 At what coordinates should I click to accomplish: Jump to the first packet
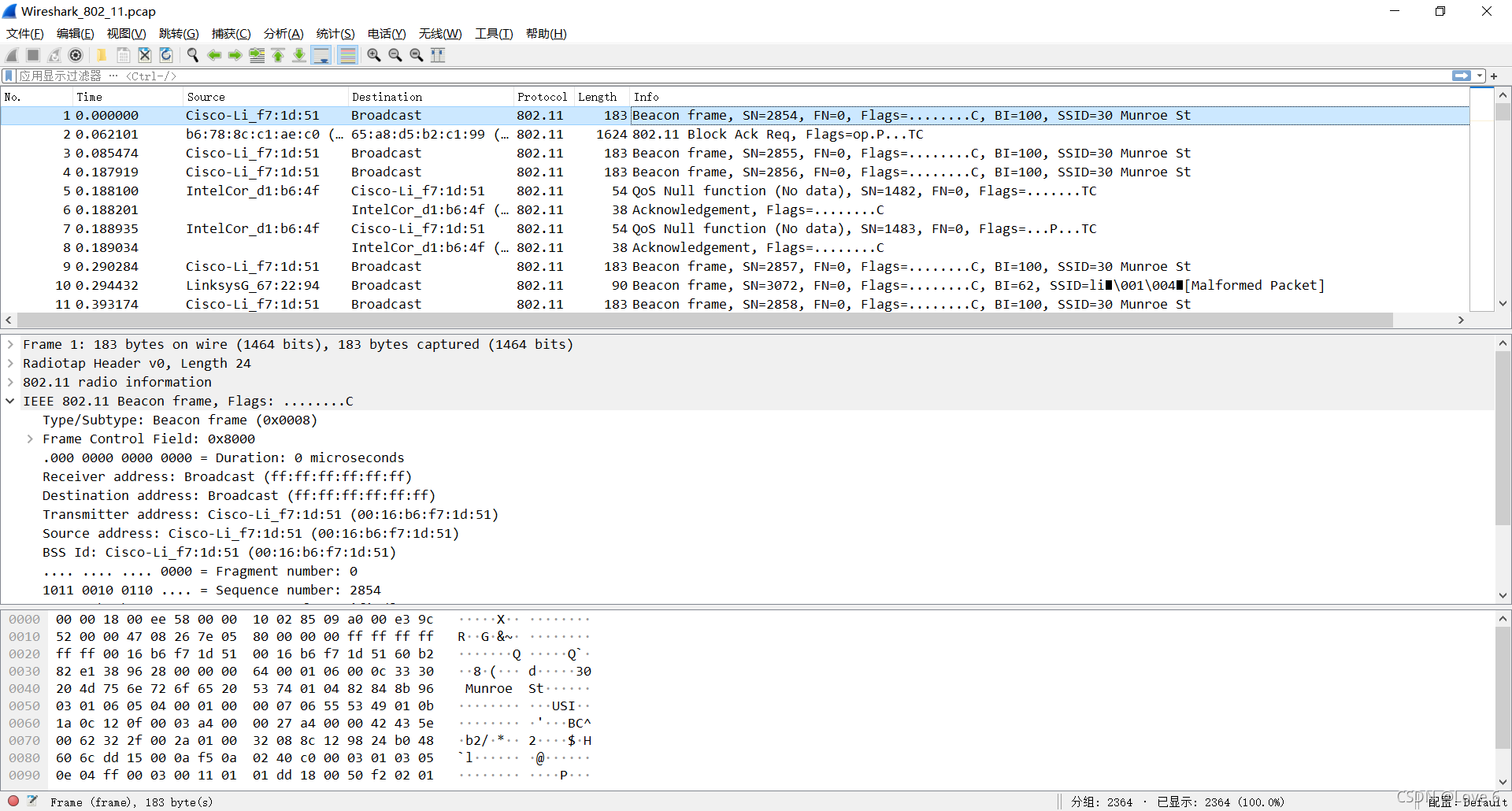(278, 55)
